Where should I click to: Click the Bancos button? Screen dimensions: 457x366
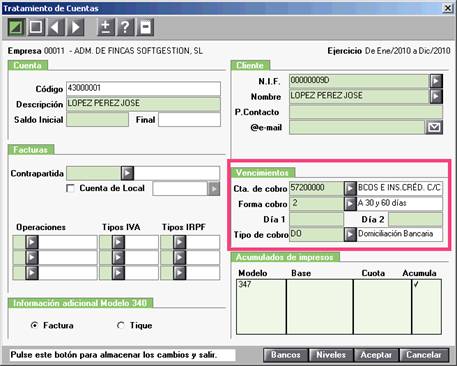click(x=286, y=355)
